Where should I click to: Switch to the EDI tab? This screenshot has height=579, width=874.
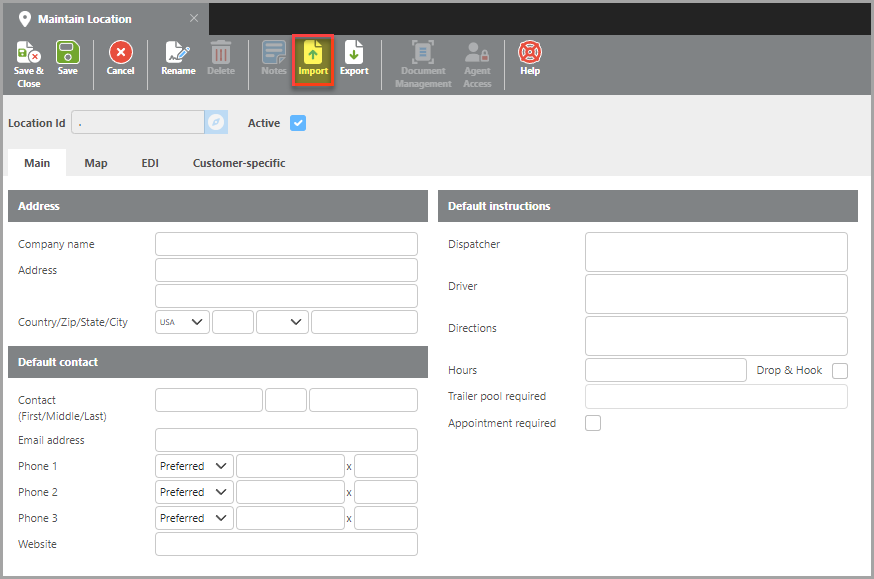point(150,163)
